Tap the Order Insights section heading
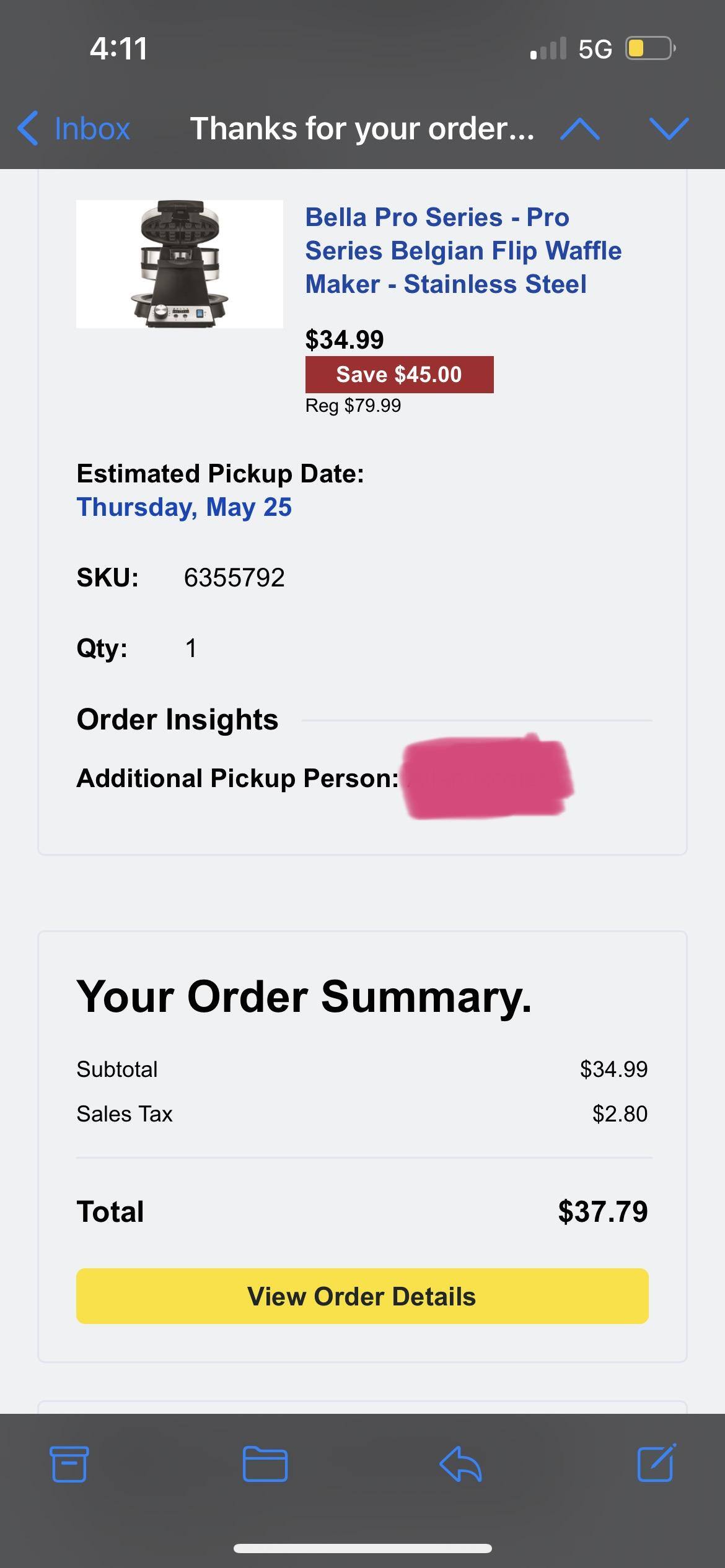The image size is (725, 1568). coord(177,720)
